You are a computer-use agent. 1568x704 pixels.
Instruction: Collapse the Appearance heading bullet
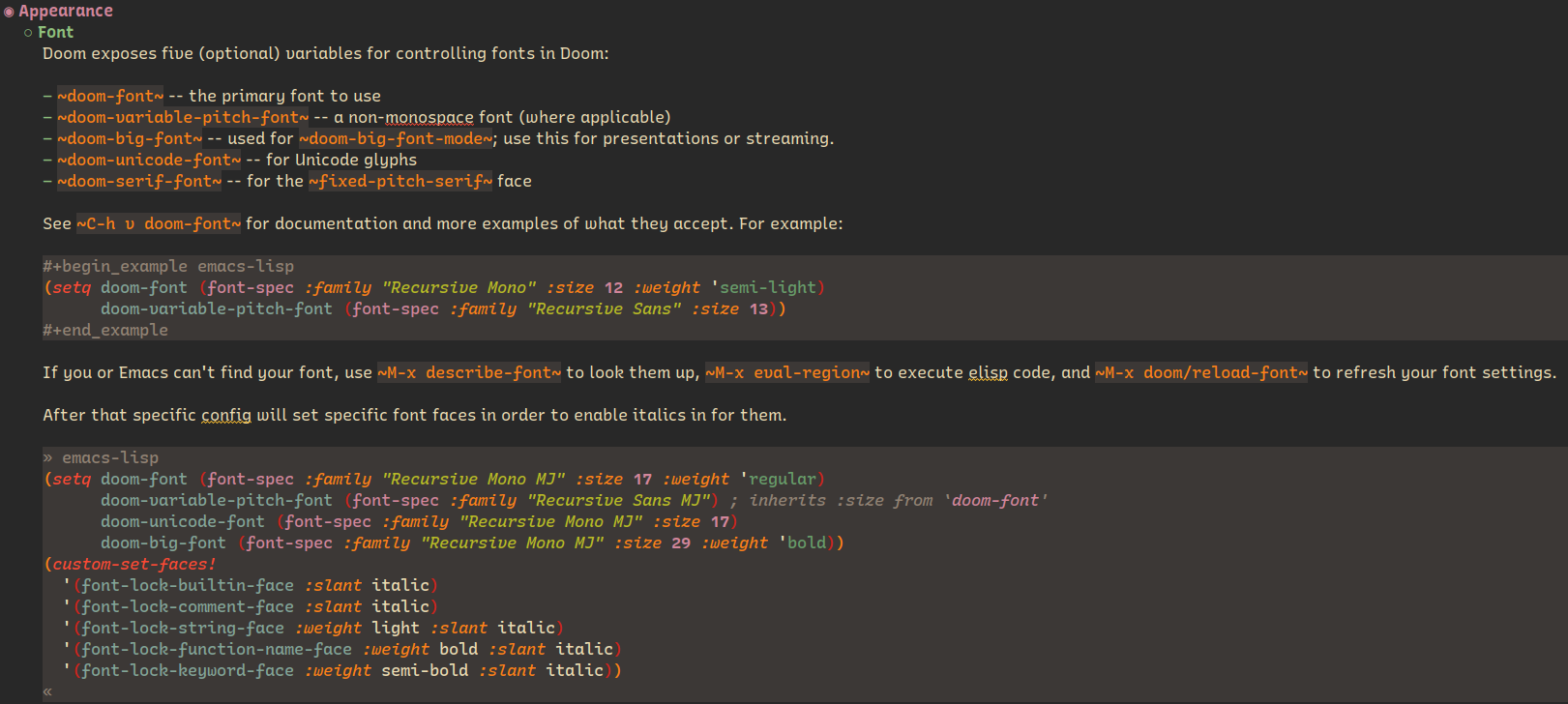pyautogui.click(x=9, y=12)
